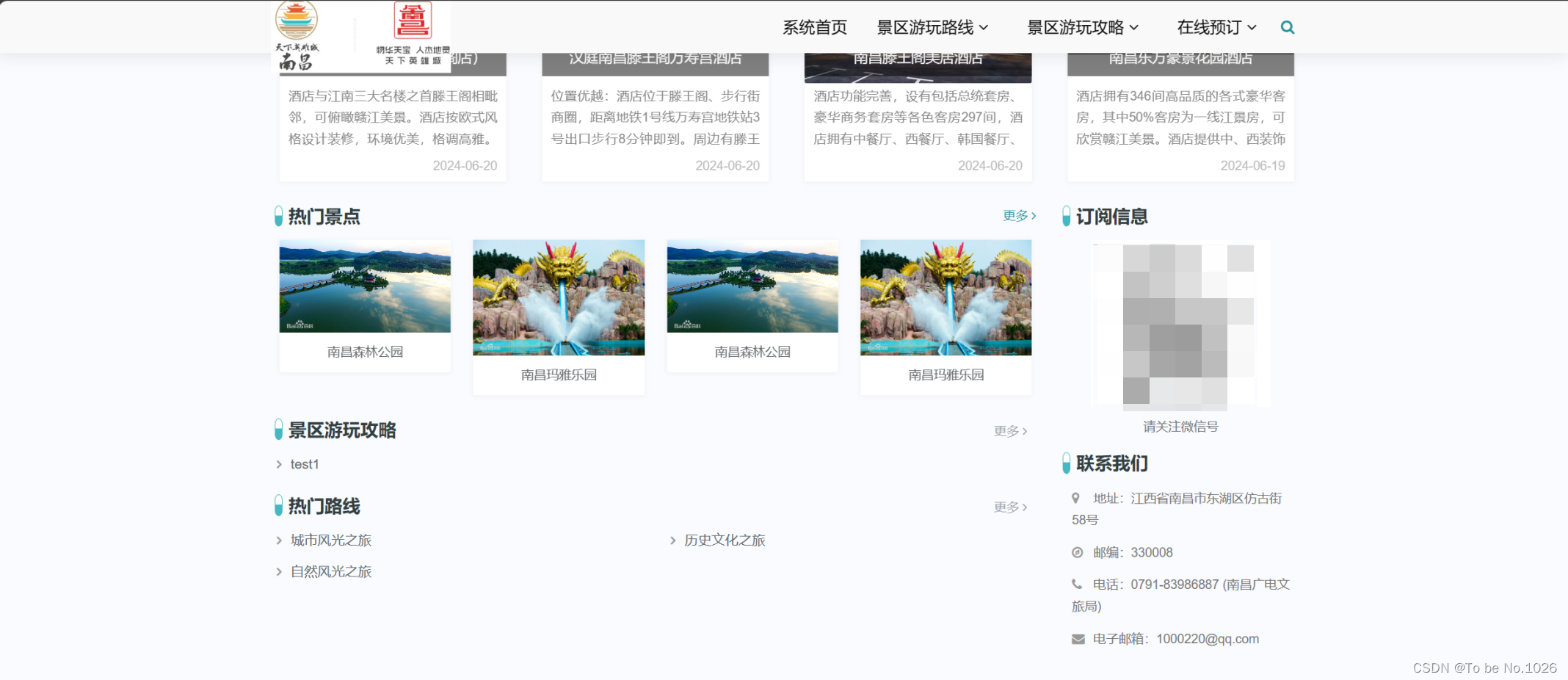Open the 城市风光之旅 route link
This screenshot has height=680, width=1568.
pos(330,540)
